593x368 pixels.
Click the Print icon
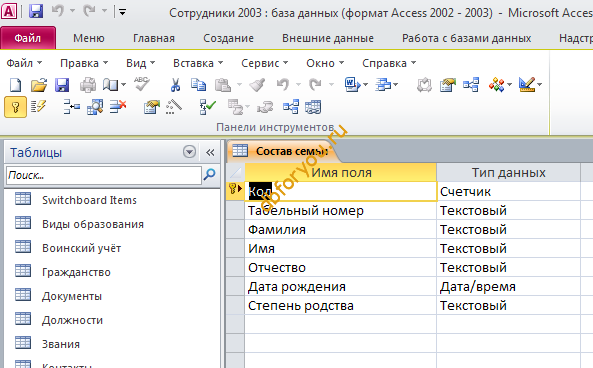pyautogui.click(x=88, y=85)
